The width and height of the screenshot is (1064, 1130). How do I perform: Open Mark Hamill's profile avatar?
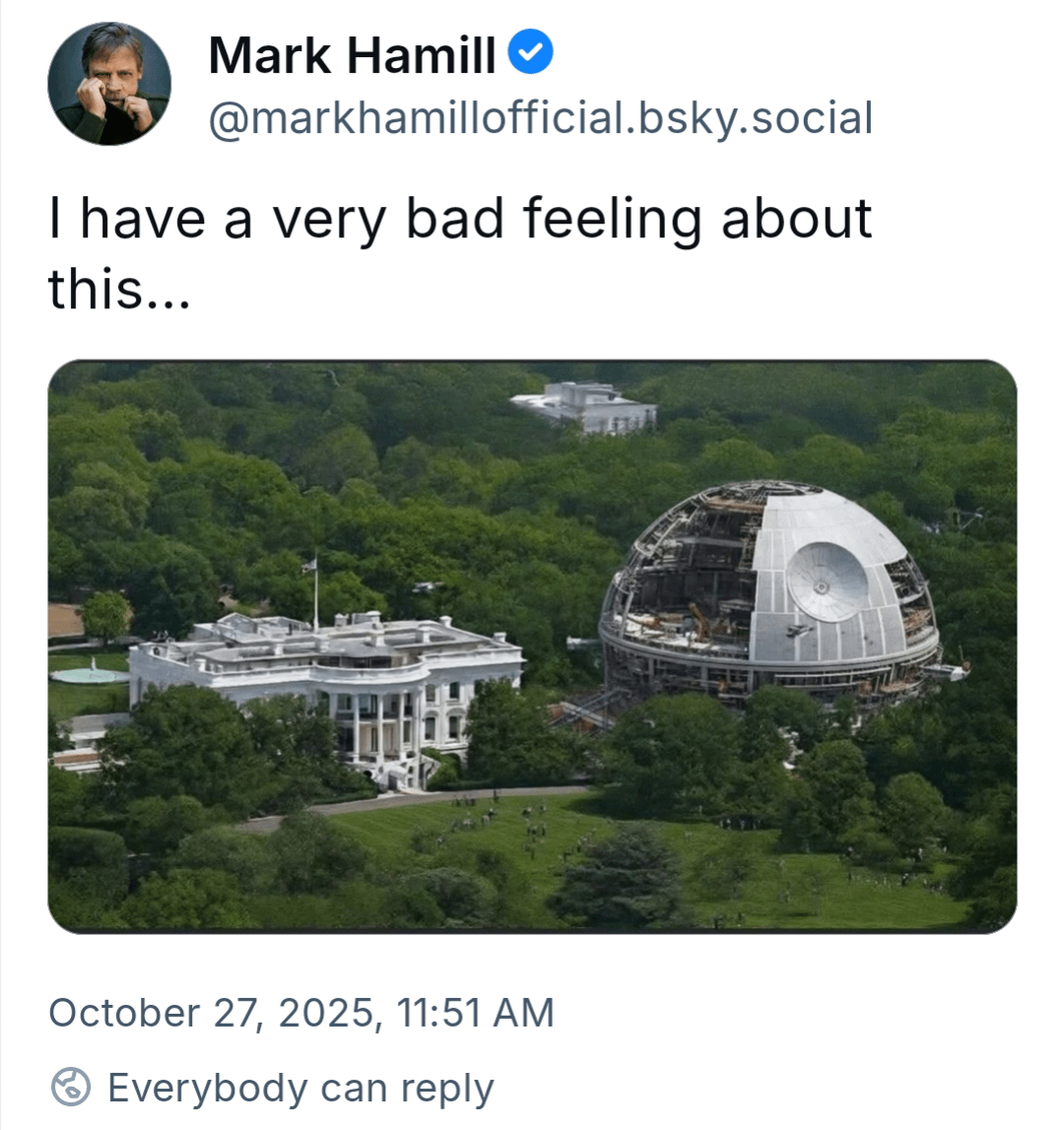pyautogui.click(x=109, y=84)
